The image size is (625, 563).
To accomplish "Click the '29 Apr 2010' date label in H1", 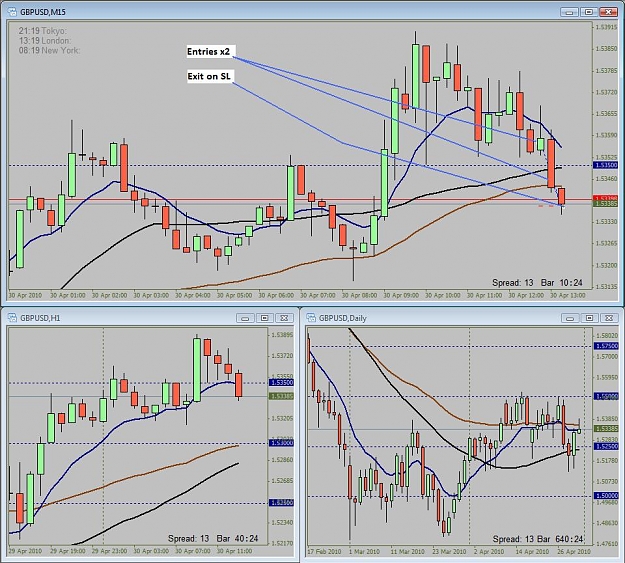I will tap(25, 551).
